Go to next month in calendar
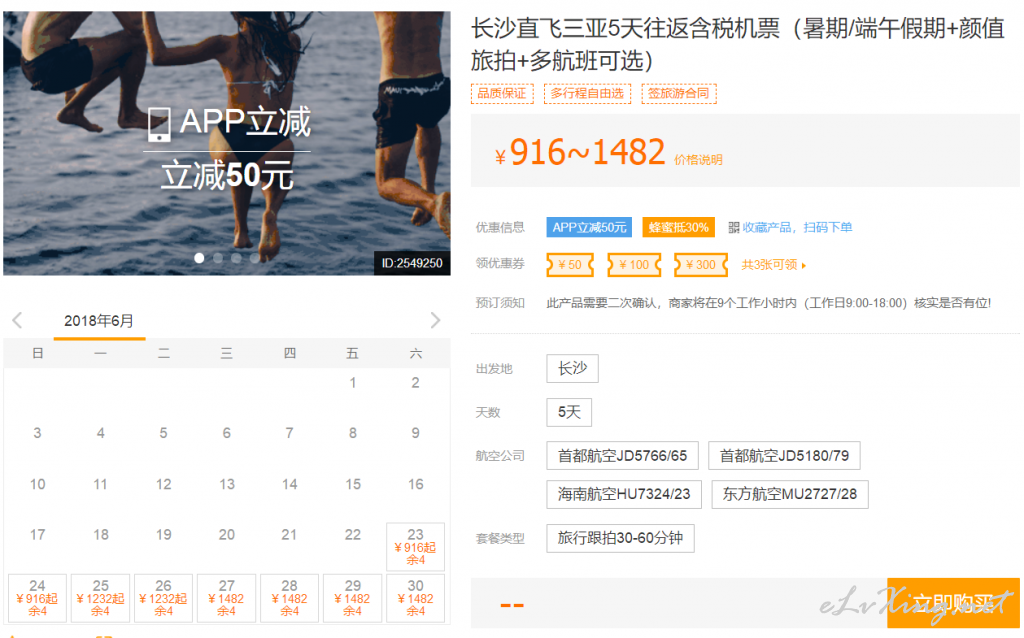 435,320
